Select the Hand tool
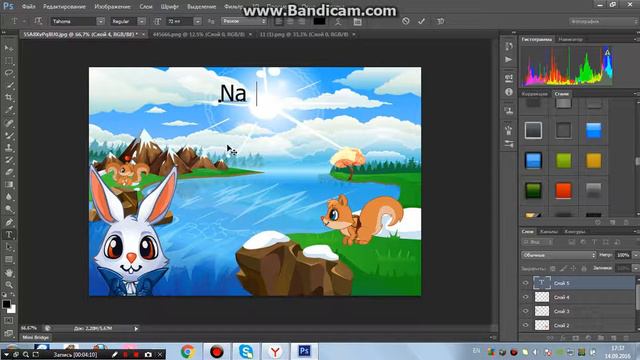 (9, 272)
